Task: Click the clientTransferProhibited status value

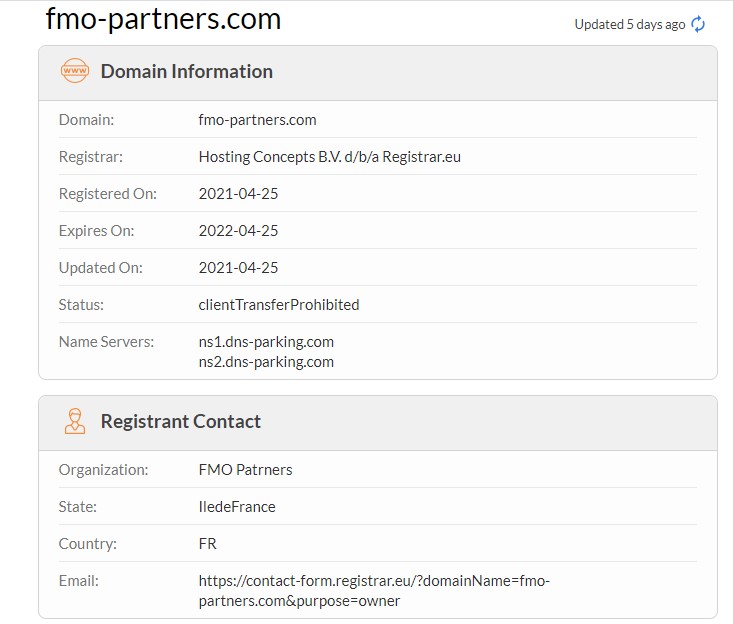Action: click(278, 305)
